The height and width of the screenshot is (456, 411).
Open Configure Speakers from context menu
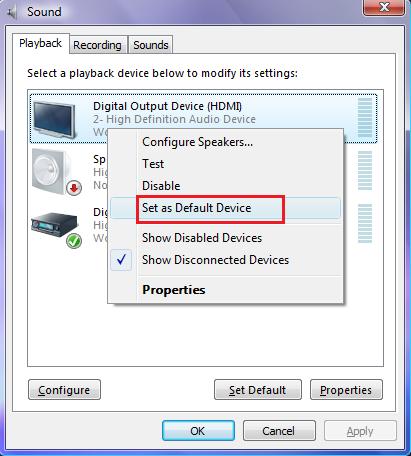pos(197,142)
